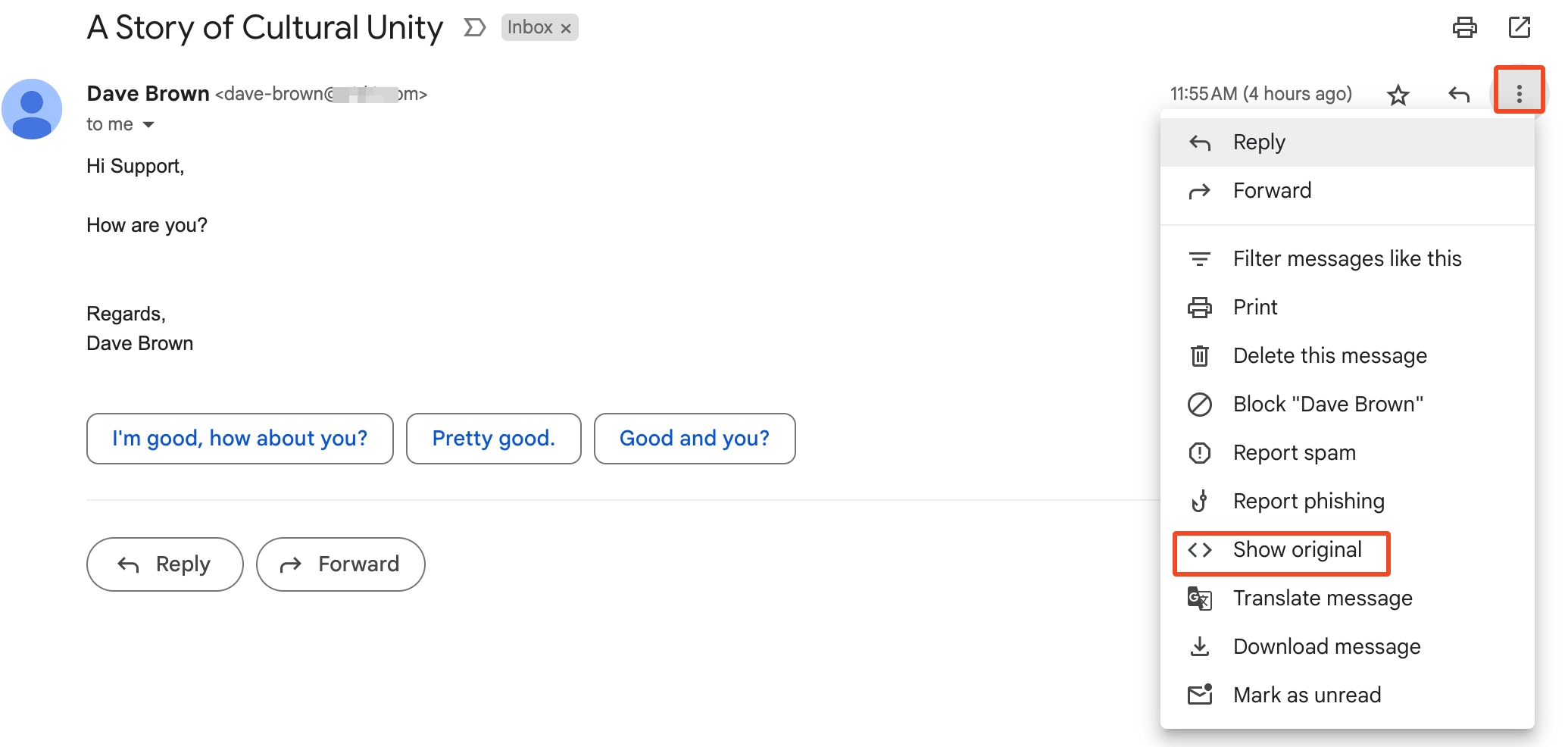Viewport: 1568px width, 747px height.
Task: Click Translate message option
Action: pyautogui.click(x=1322, y=599)
